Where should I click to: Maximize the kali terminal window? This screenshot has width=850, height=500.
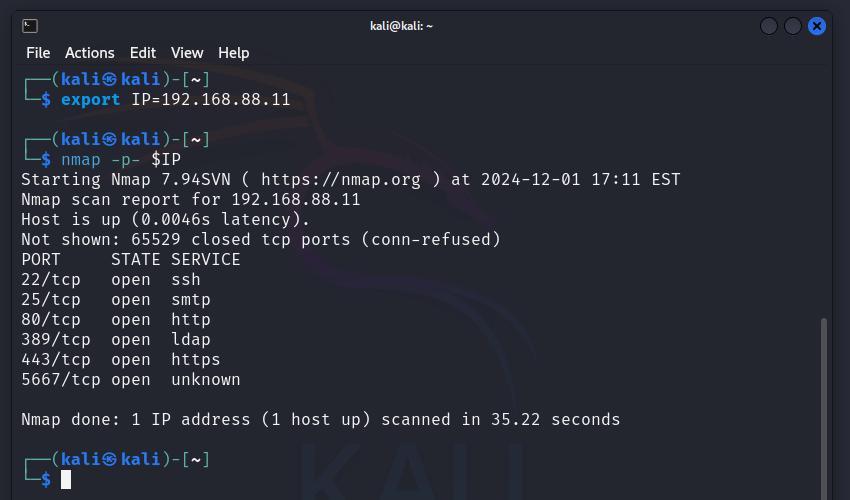pyautogui.click(x=793, y=26)
